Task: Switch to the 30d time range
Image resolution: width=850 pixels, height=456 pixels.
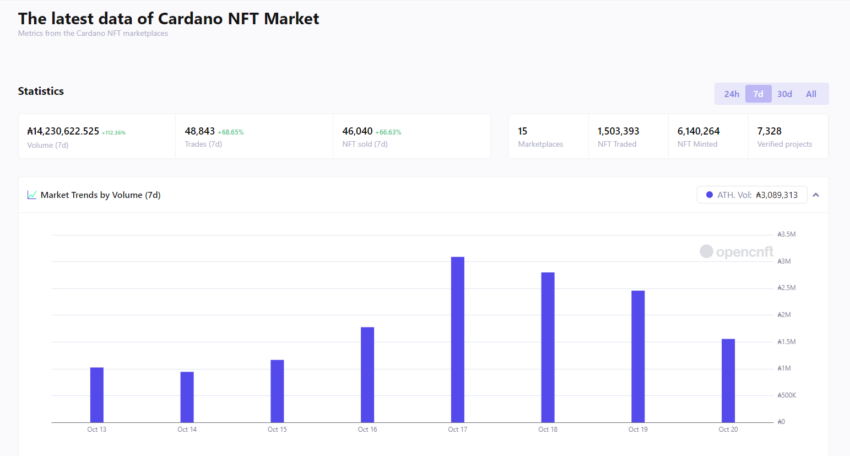Action: pos(784,94)
